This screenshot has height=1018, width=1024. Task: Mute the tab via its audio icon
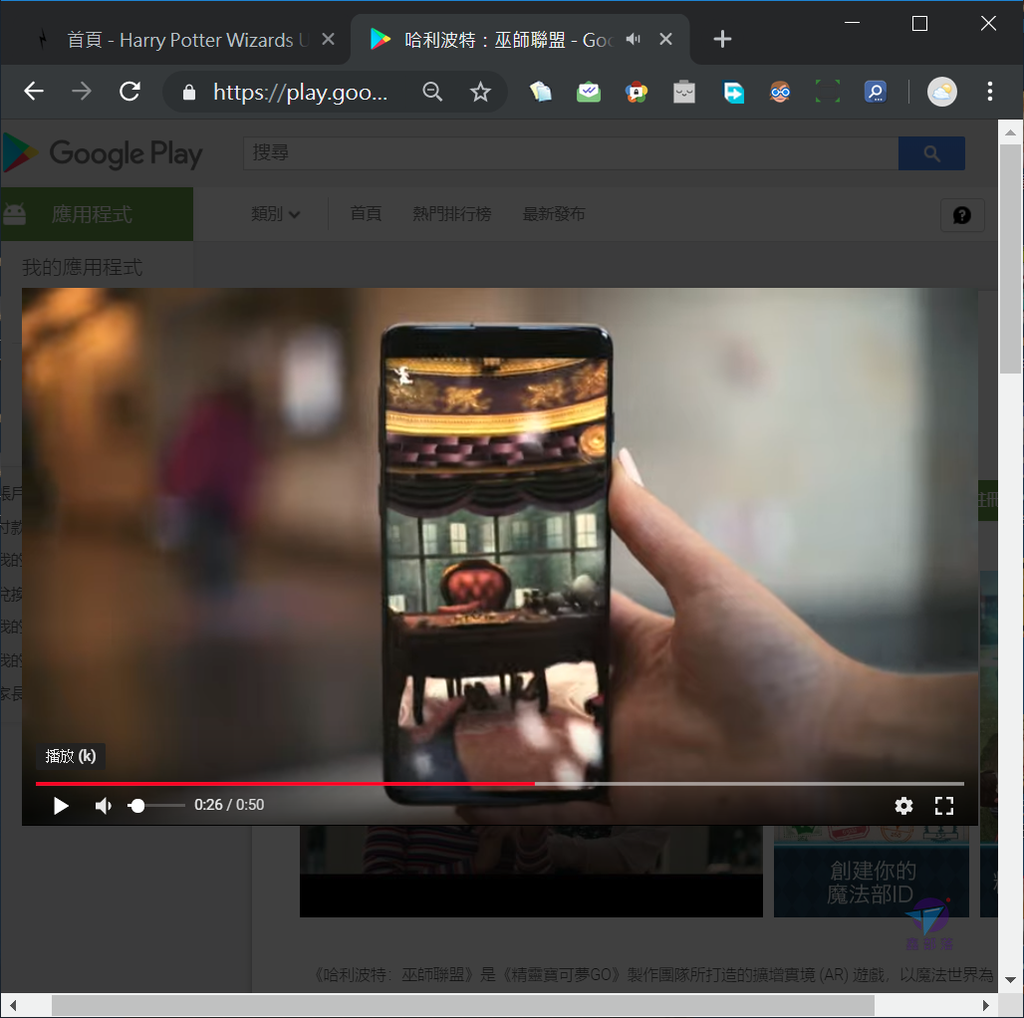633,39
